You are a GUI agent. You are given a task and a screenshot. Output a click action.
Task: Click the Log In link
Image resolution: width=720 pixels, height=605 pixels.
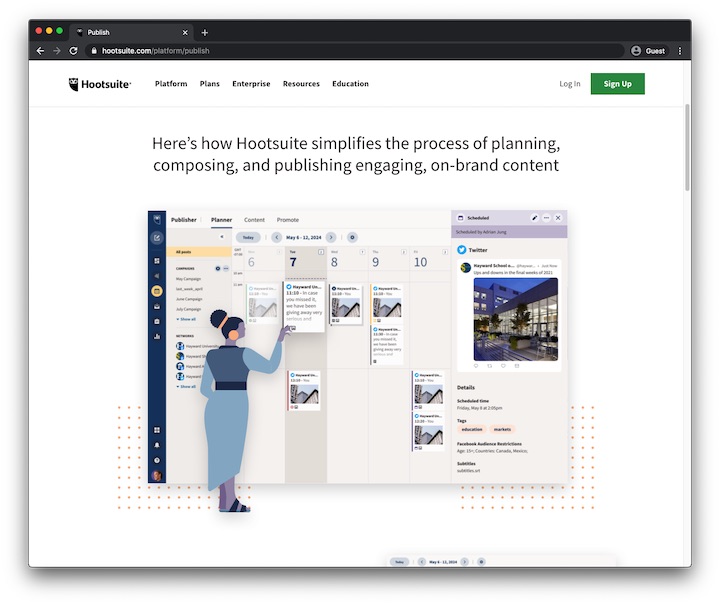(x=569, y=84)
